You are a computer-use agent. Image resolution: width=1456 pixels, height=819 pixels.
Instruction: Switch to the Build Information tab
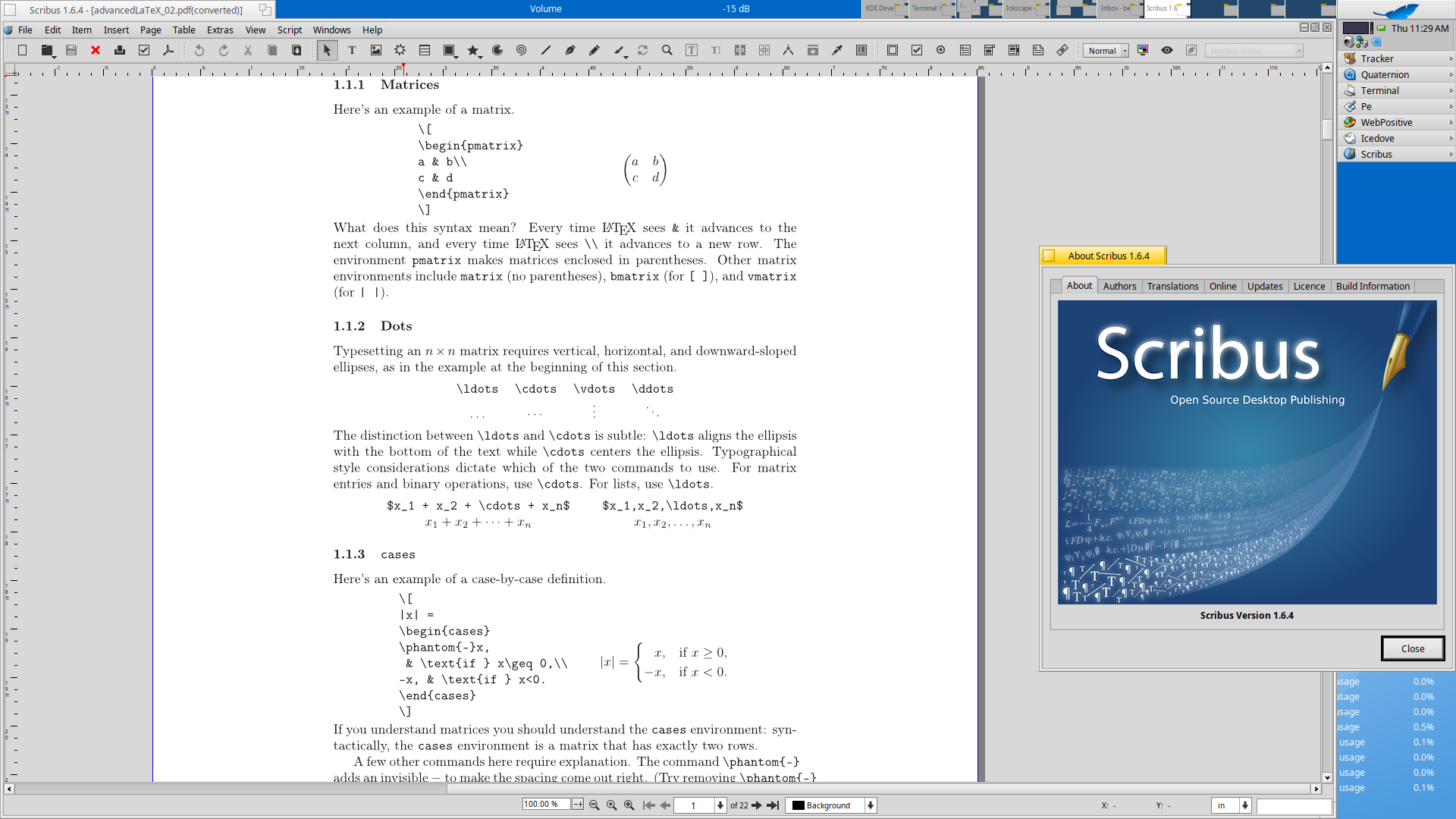[x=1373, y=286]
